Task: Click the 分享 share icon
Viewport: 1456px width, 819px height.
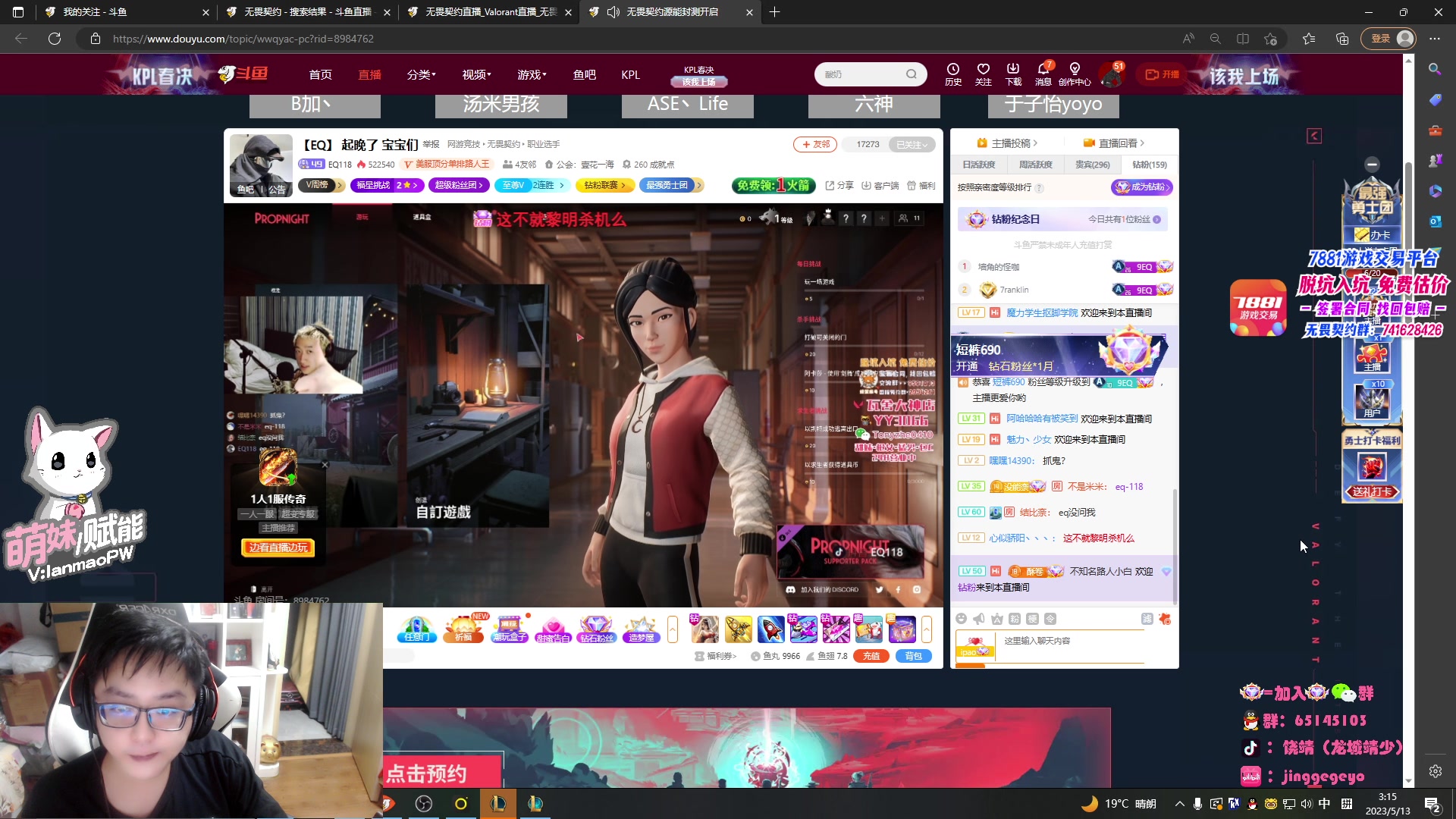Action: [839, 186]
